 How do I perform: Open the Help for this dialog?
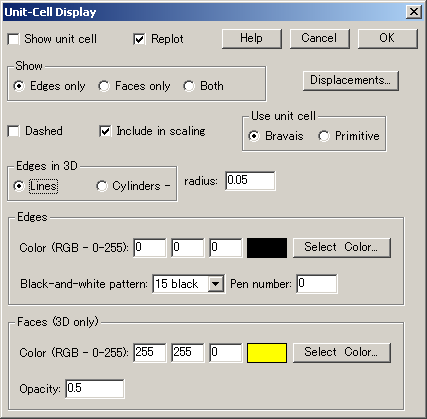click(252, 38)
